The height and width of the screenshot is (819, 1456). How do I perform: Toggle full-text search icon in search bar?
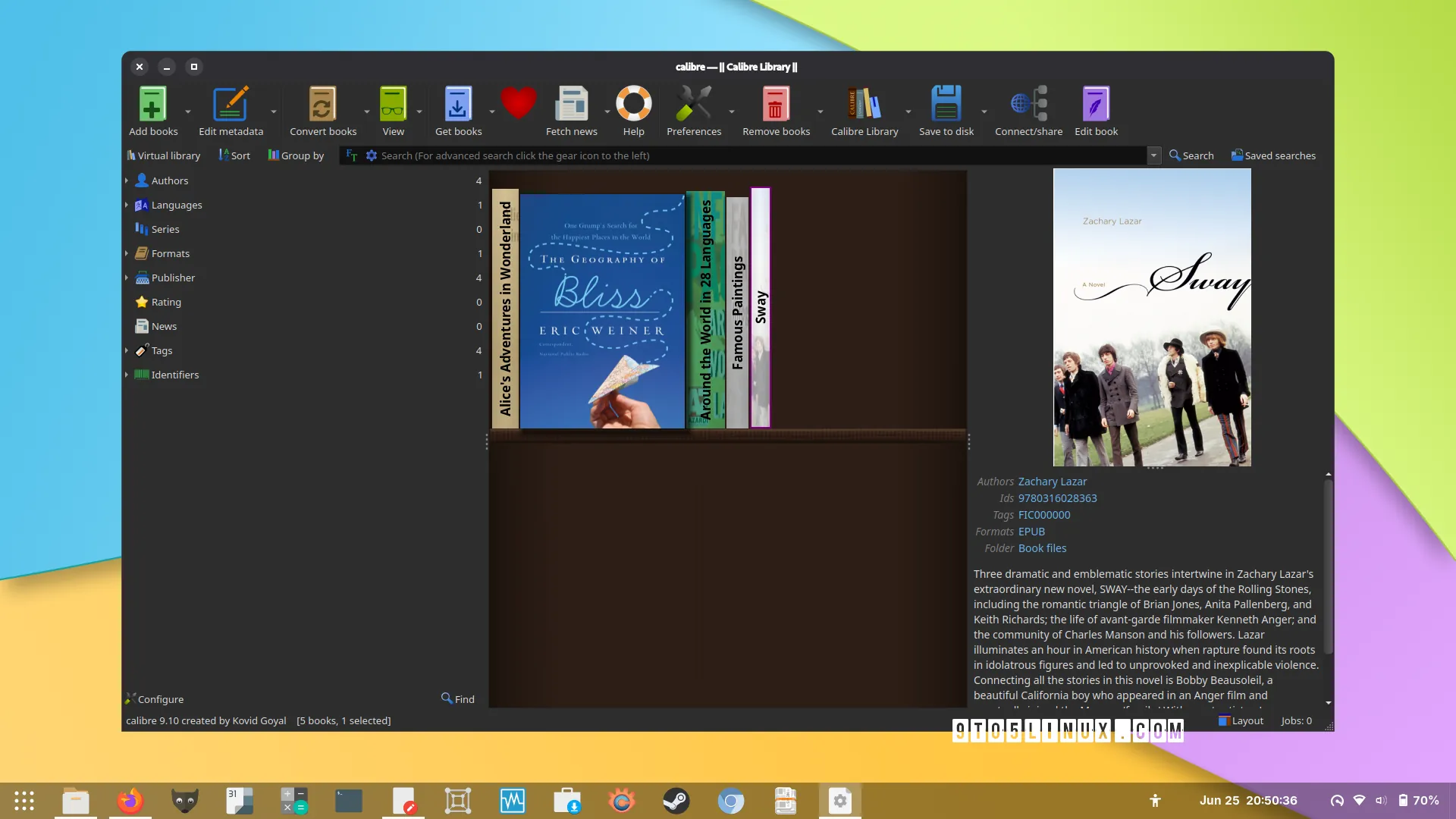(352, 155)
